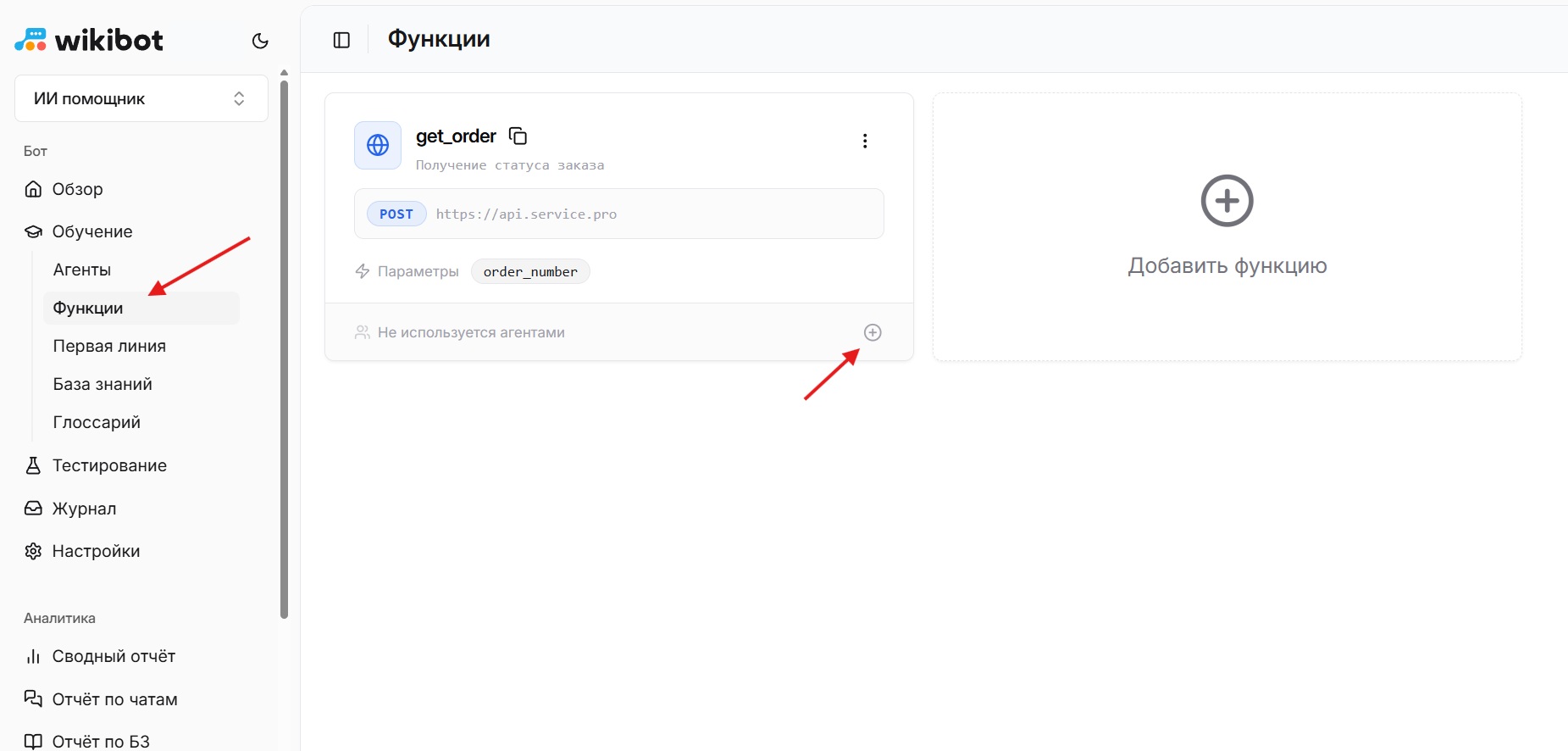Click the Добавить функцию plus icon

tap(1227, 201)
